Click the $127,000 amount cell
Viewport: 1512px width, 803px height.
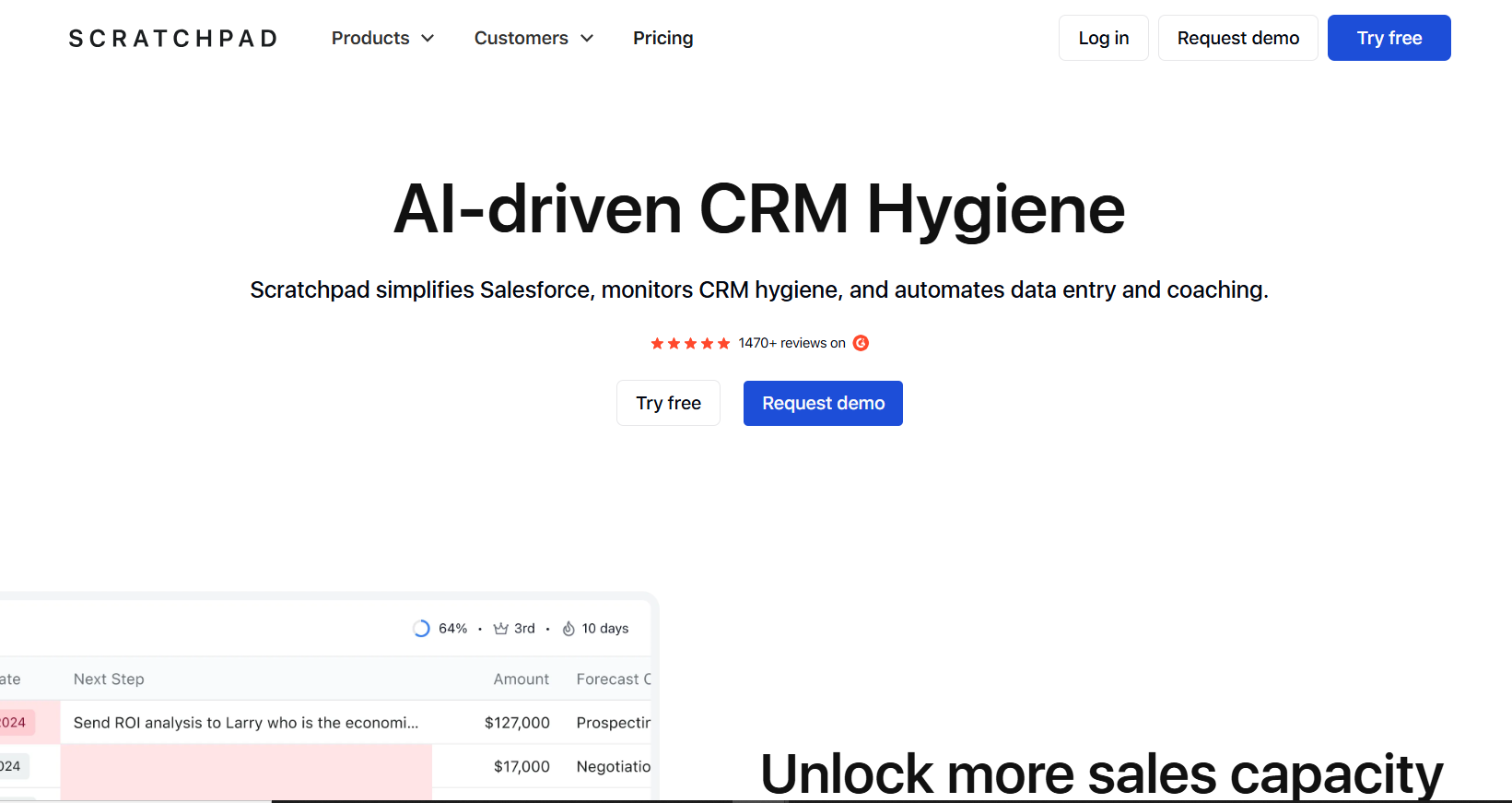(517, 723)
